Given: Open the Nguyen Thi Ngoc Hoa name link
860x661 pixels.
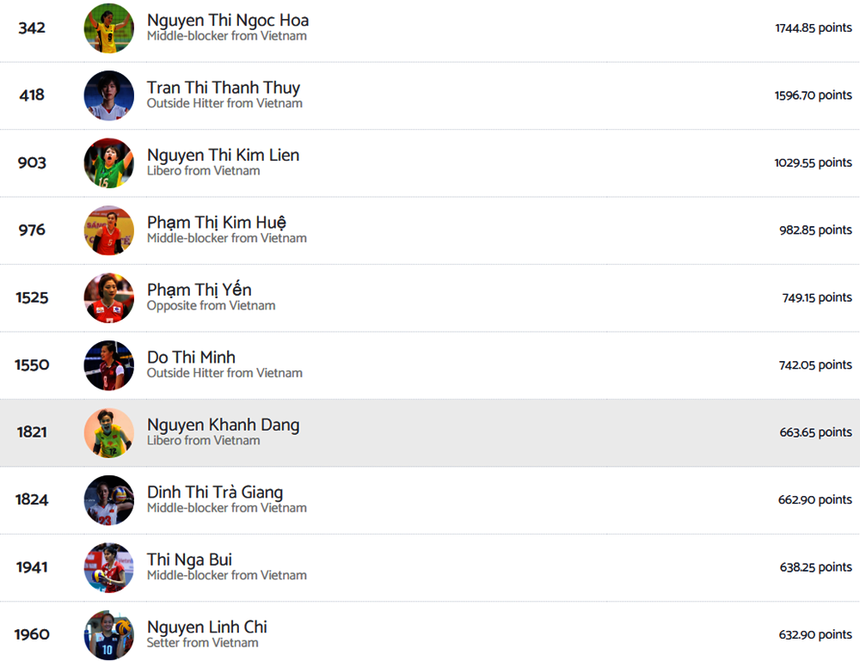Looking at the screenshot, I should 227,20.
